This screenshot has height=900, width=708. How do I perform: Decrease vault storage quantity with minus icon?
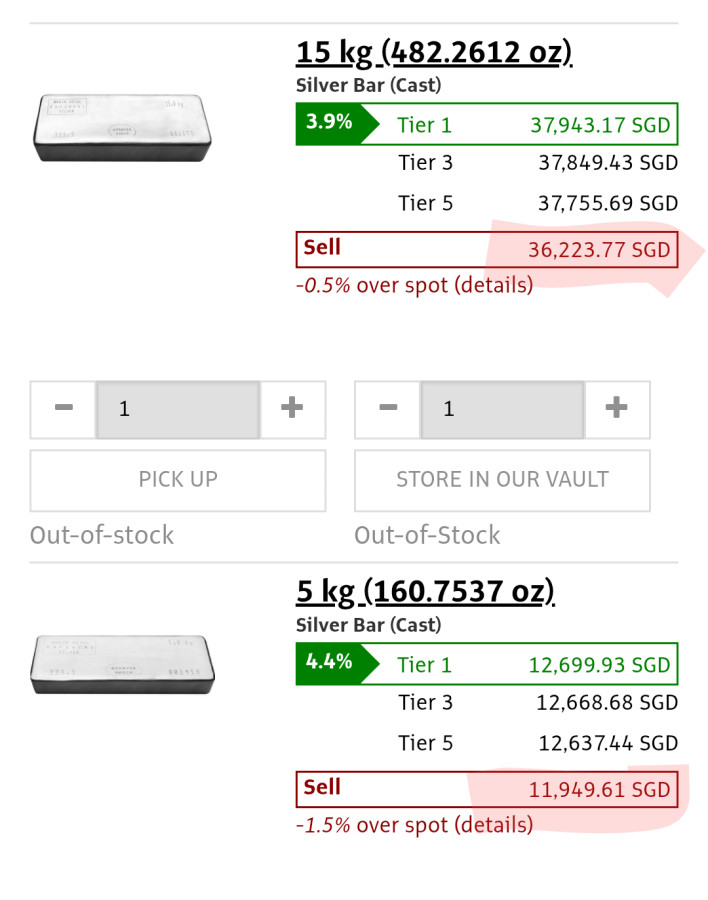[388, 409]
